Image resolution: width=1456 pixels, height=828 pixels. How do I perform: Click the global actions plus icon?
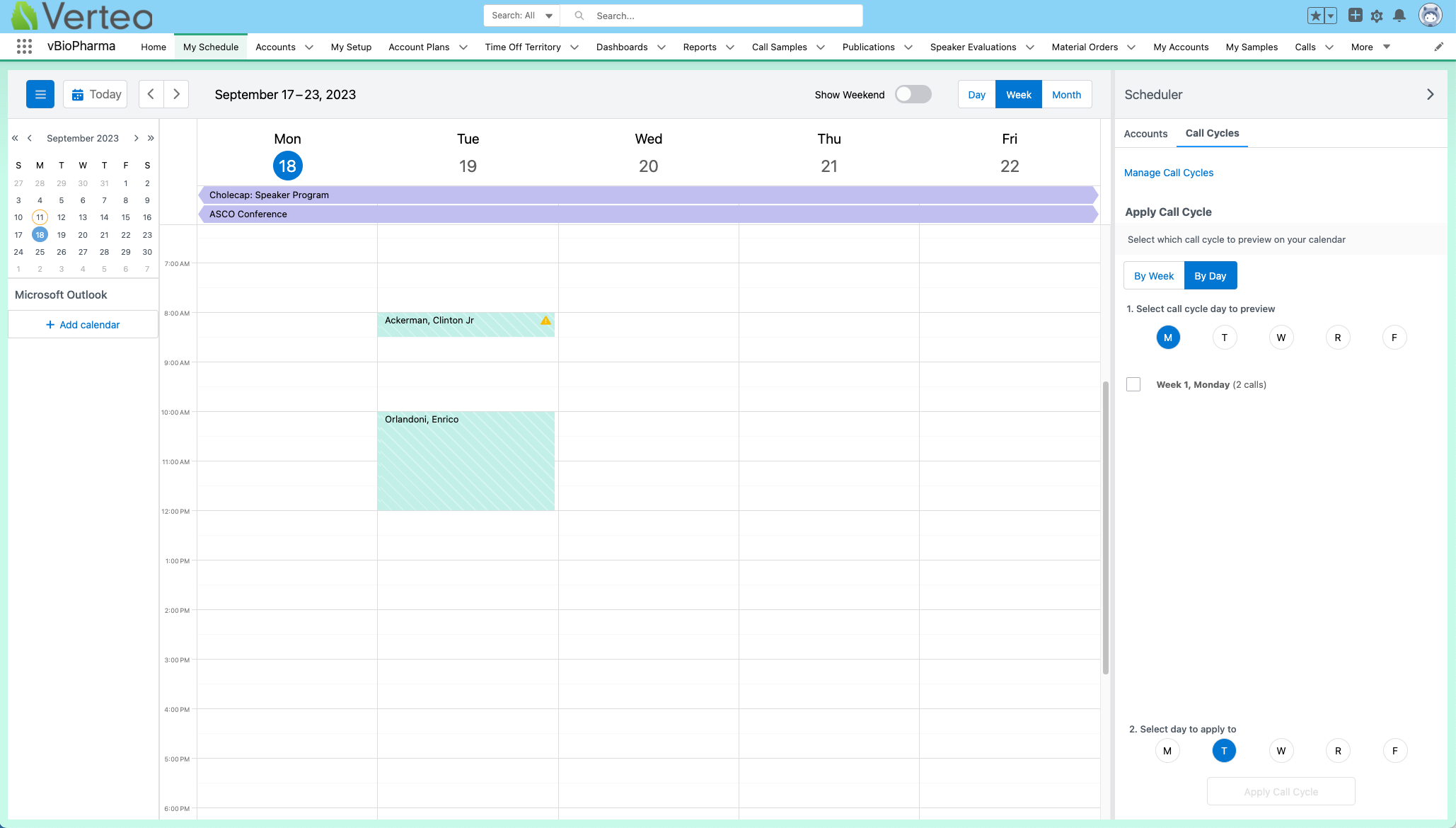(1355, 16)
